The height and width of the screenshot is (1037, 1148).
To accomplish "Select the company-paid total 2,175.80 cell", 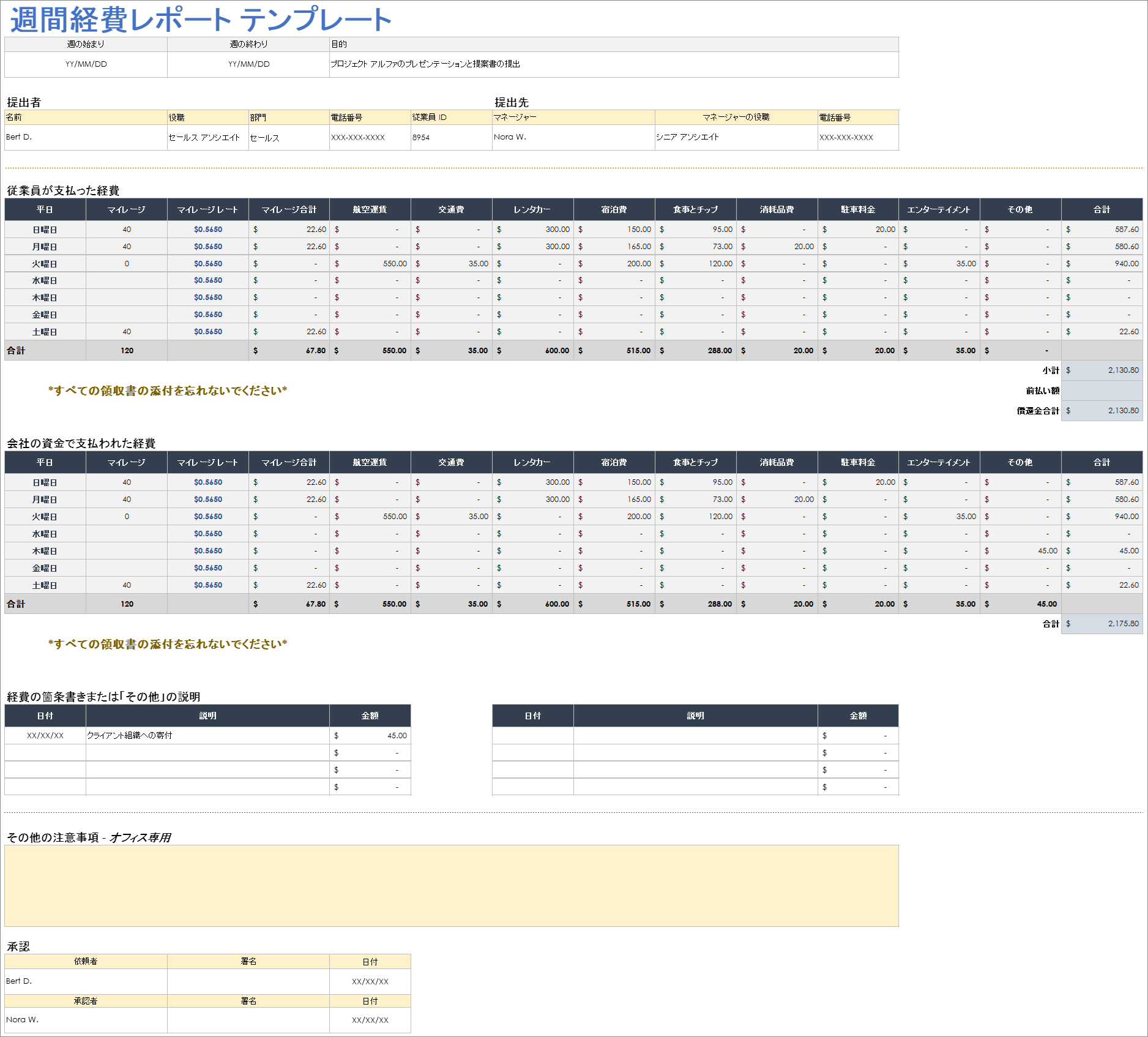I will click(1101, 624).
